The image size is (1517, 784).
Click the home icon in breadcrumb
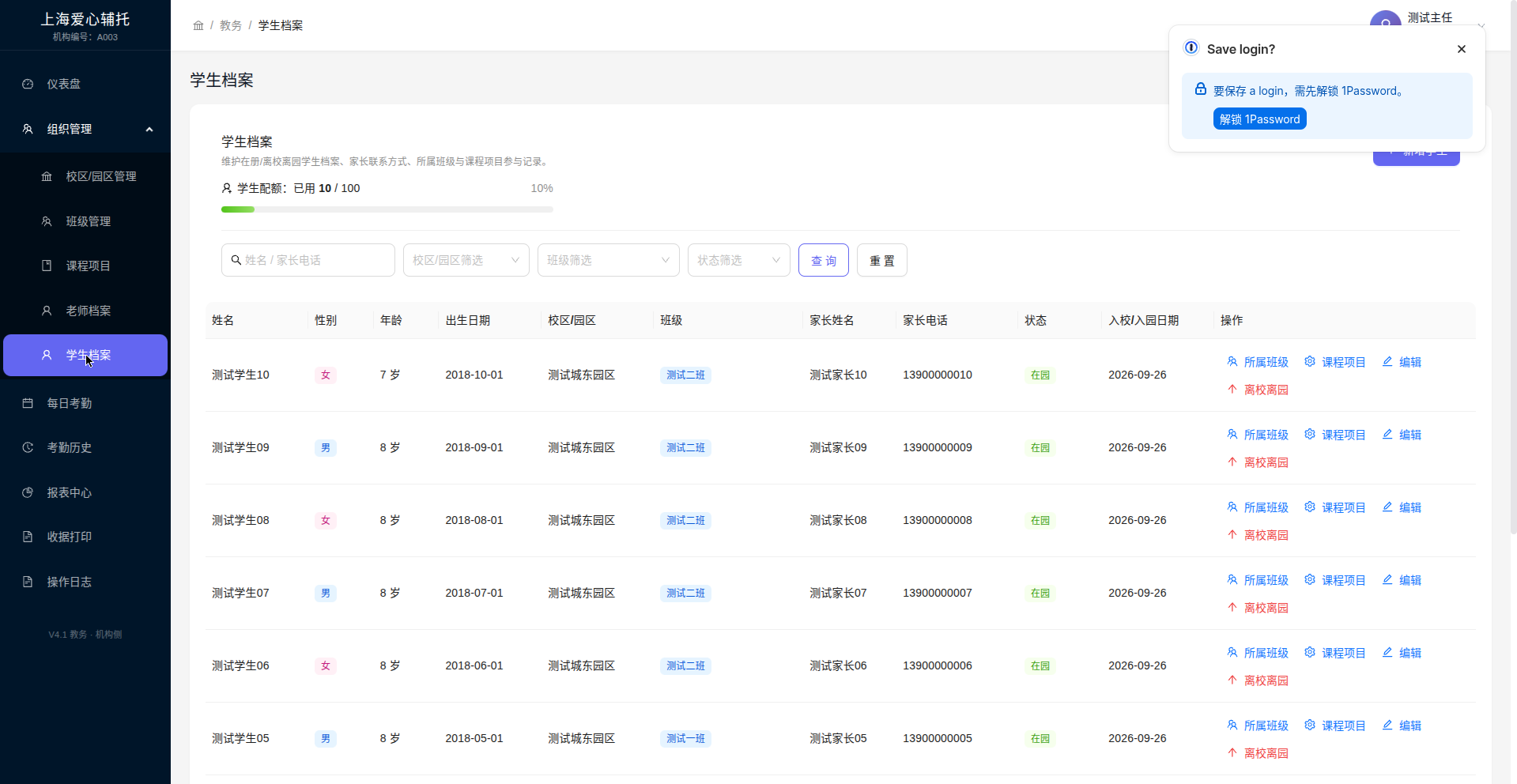coord(198,25)
